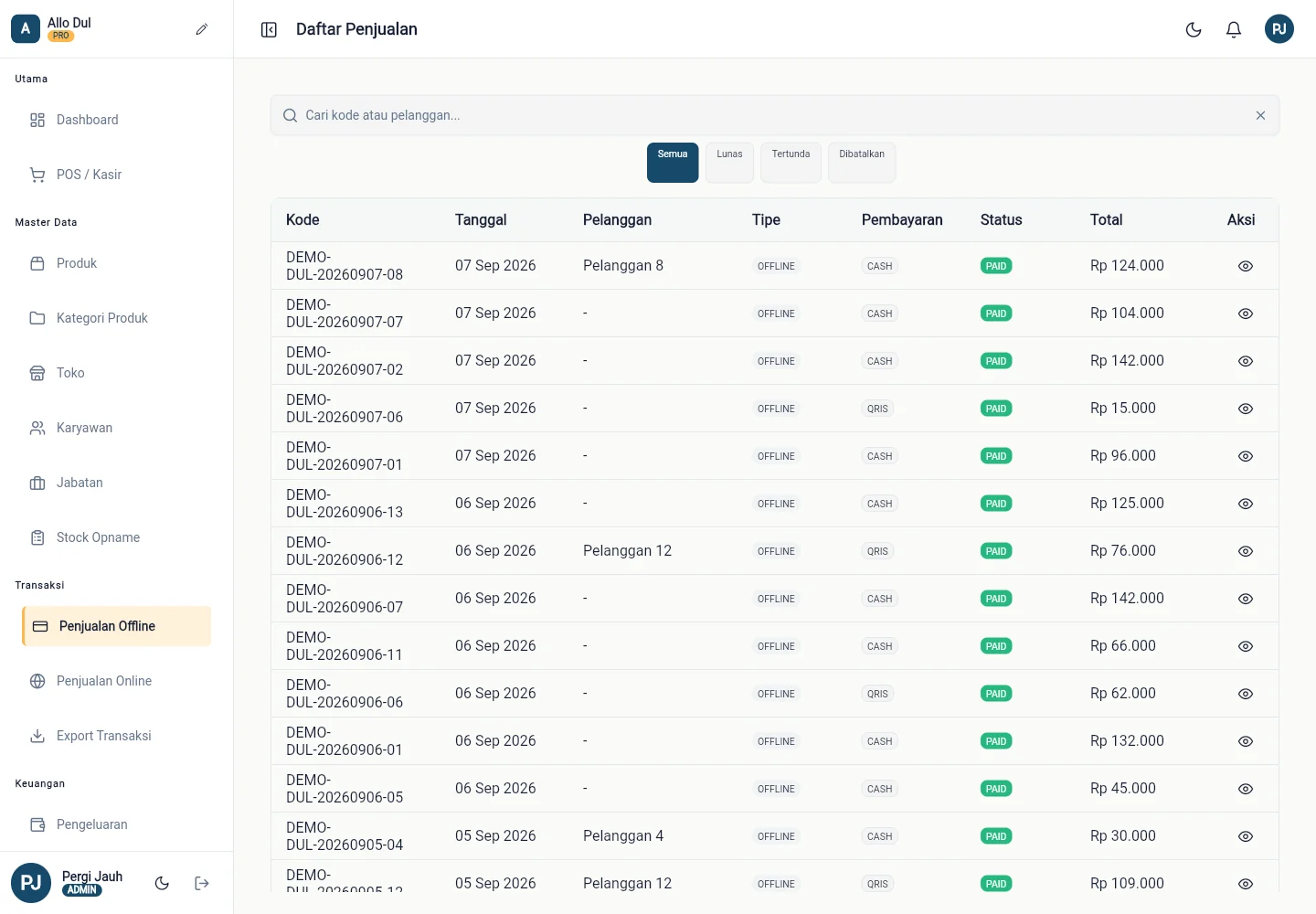View the DEMO-DUL-20260907-06 sale via eye icon
The height and width of the screenshot is (914, 1316).
point(1245,409)
